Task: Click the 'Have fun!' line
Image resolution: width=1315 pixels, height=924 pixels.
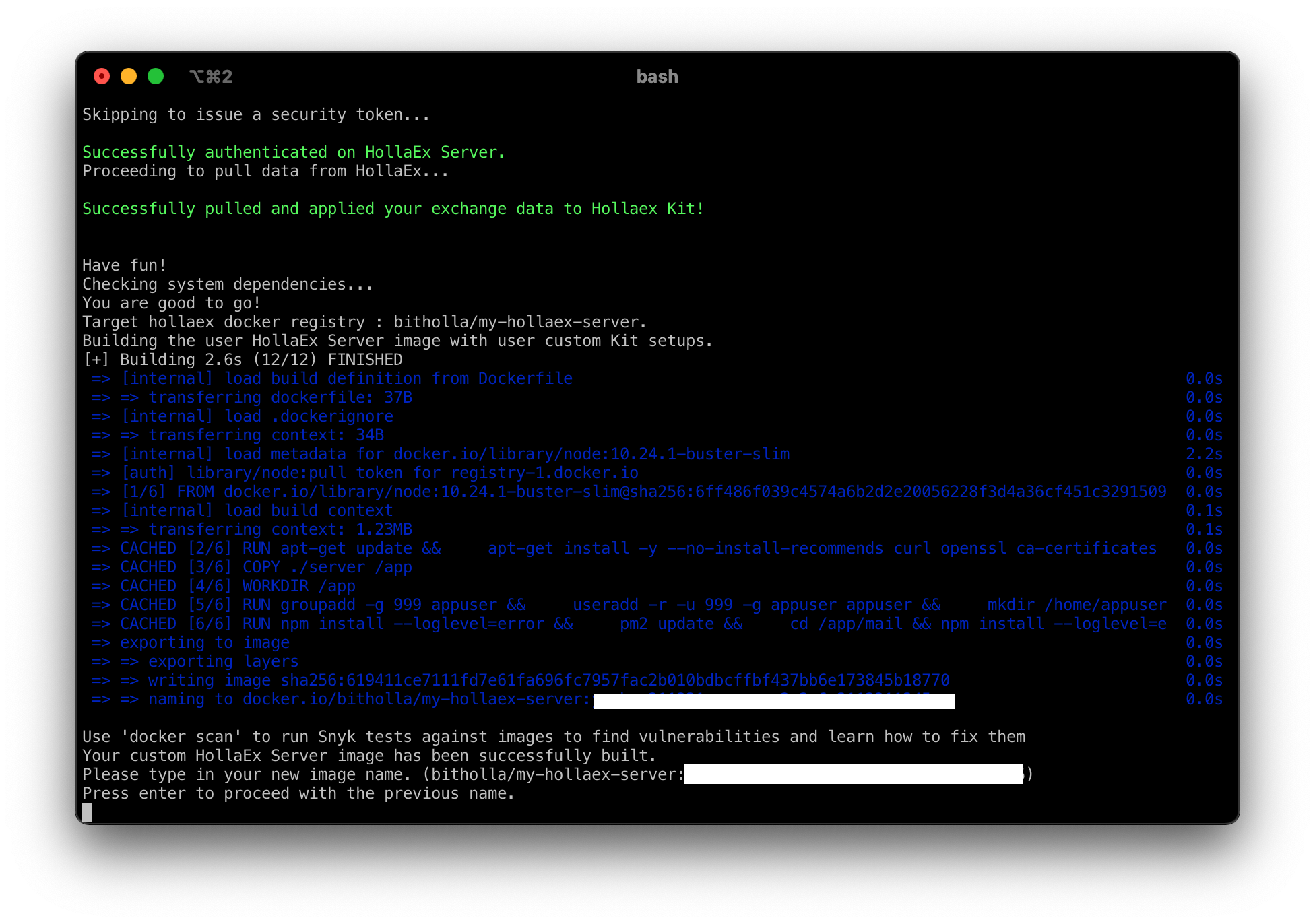Action: (124, 265)
